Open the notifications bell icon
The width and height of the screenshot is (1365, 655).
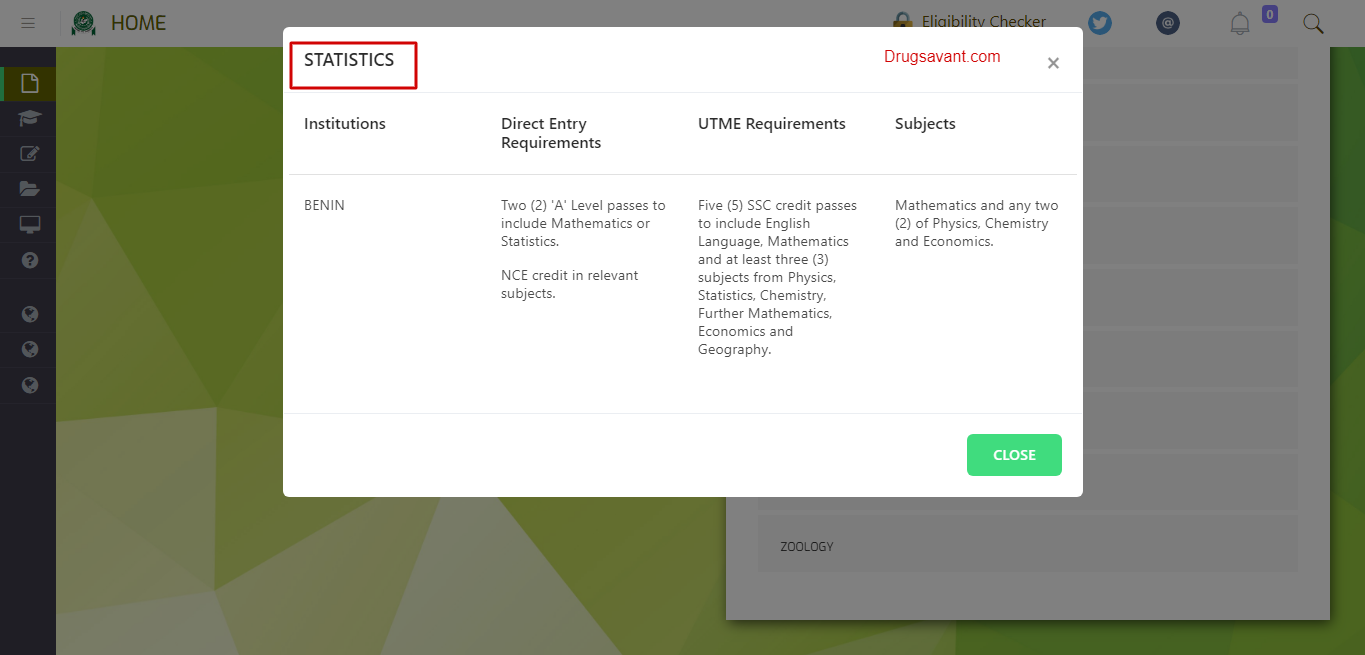(1240, 23)
